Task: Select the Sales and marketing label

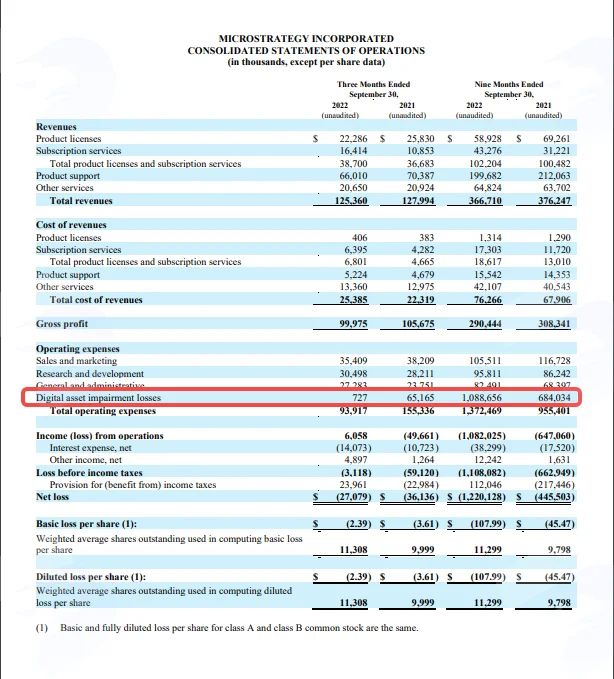Action: pyautogui.click(x=76, y=361)
